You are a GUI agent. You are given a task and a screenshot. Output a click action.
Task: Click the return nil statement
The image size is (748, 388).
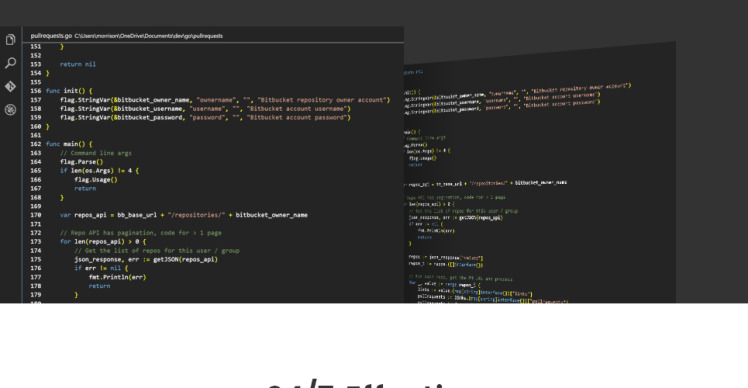[x=78, y=64]
